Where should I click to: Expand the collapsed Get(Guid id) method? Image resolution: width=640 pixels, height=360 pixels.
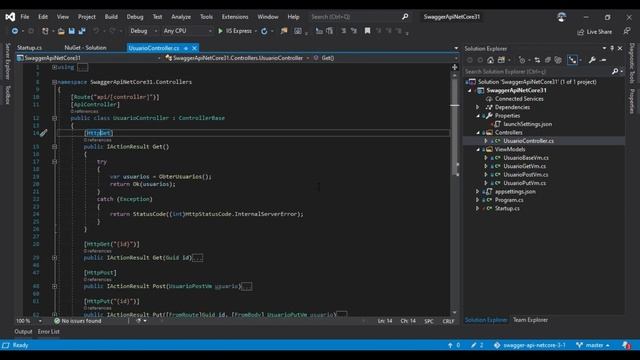tap(54, 258)
